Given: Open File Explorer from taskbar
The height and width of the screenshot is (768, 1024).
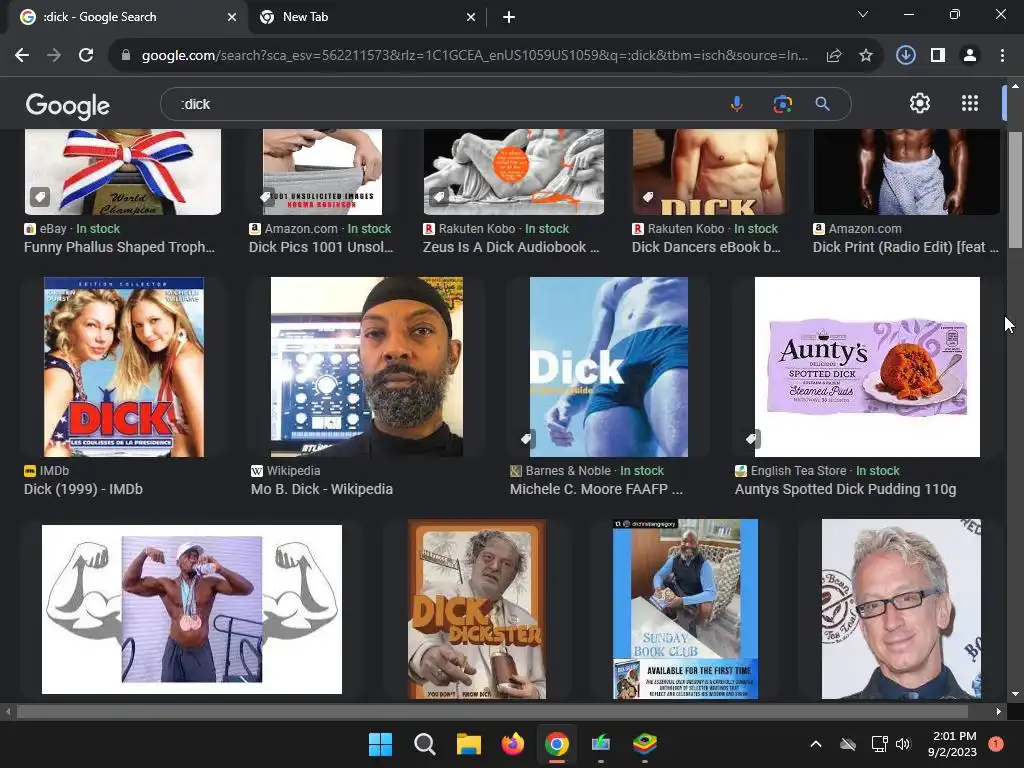Looking at the screenshot, I should 468,744.
